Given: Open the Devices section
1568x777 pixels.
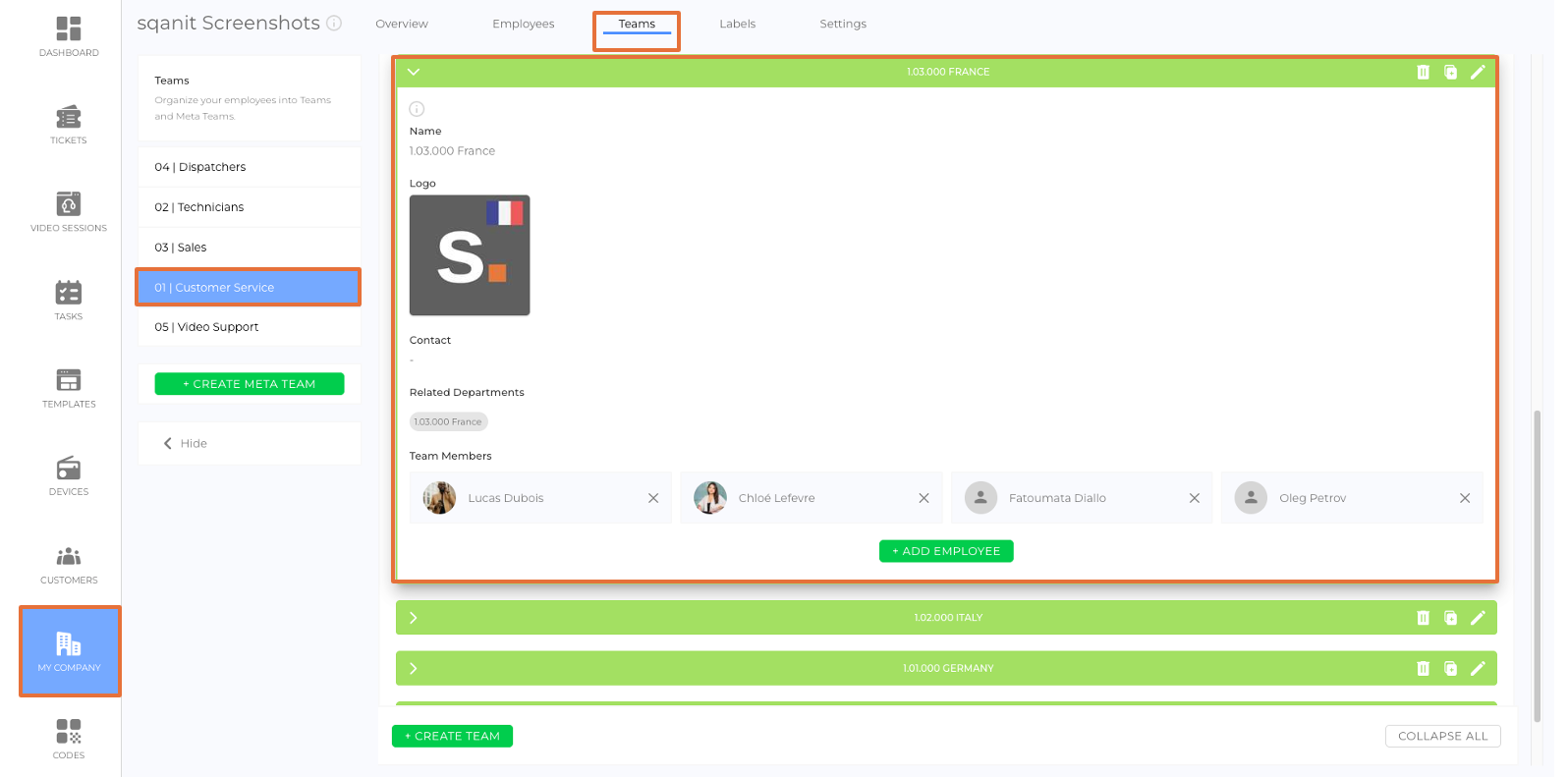Looking at the screenshot, I should click(x=69, y=476).
